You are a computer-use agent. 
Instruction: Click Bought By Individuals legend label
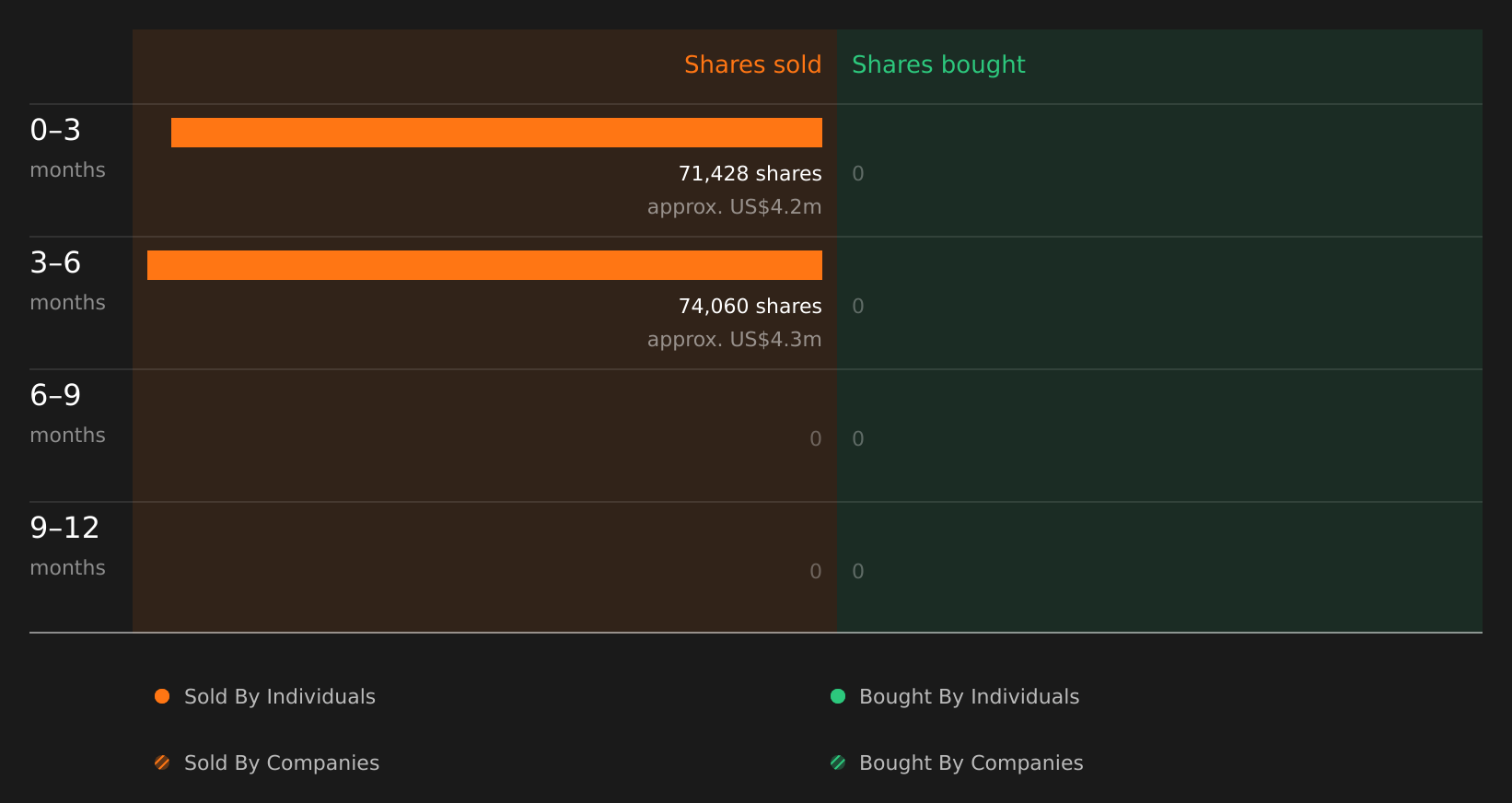click(x=969, y=696)
